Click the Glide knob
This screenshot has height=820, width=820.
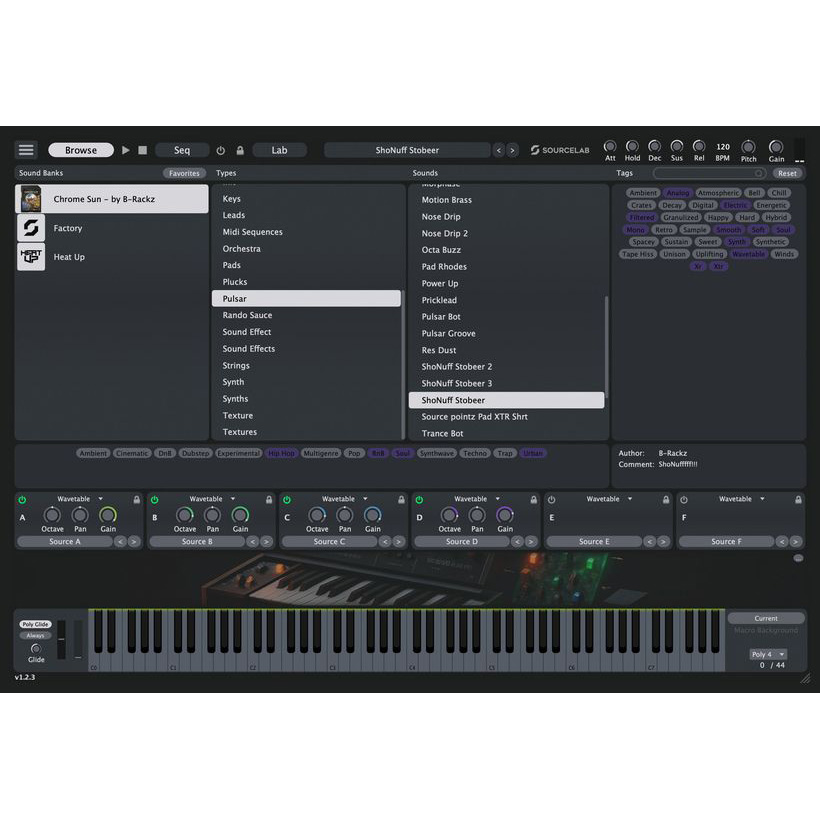tap(36, 648)
